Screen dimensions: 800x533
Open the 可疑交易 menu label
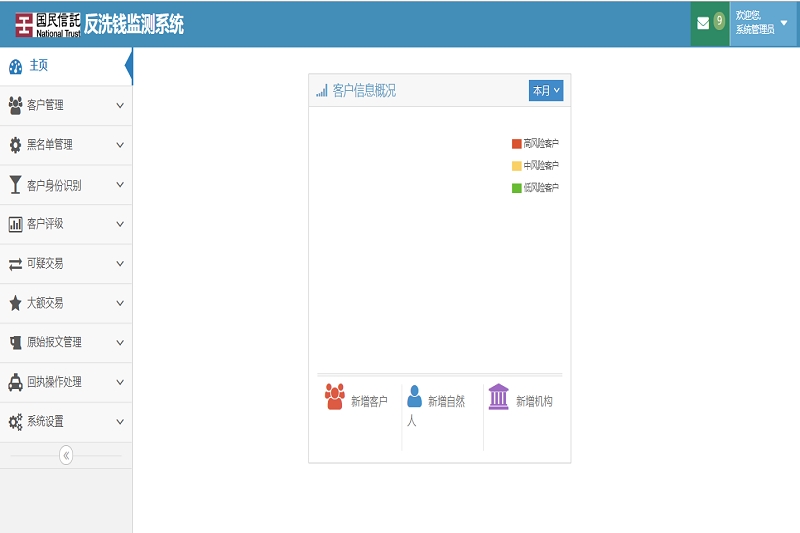pos(45,264)
